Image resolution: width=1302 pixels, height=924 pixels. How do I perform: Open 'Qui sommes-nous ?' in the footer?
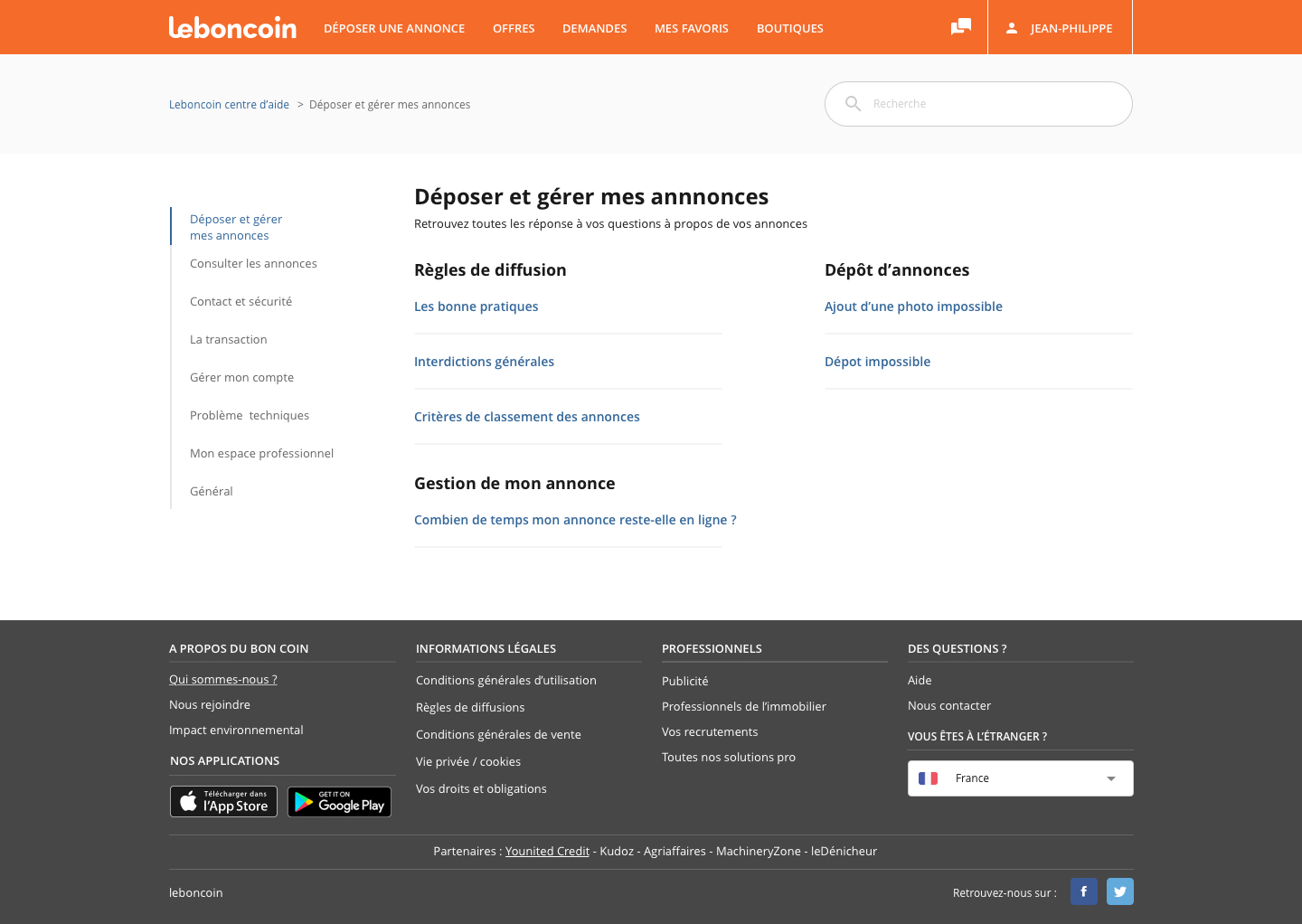tap(223, 679)
